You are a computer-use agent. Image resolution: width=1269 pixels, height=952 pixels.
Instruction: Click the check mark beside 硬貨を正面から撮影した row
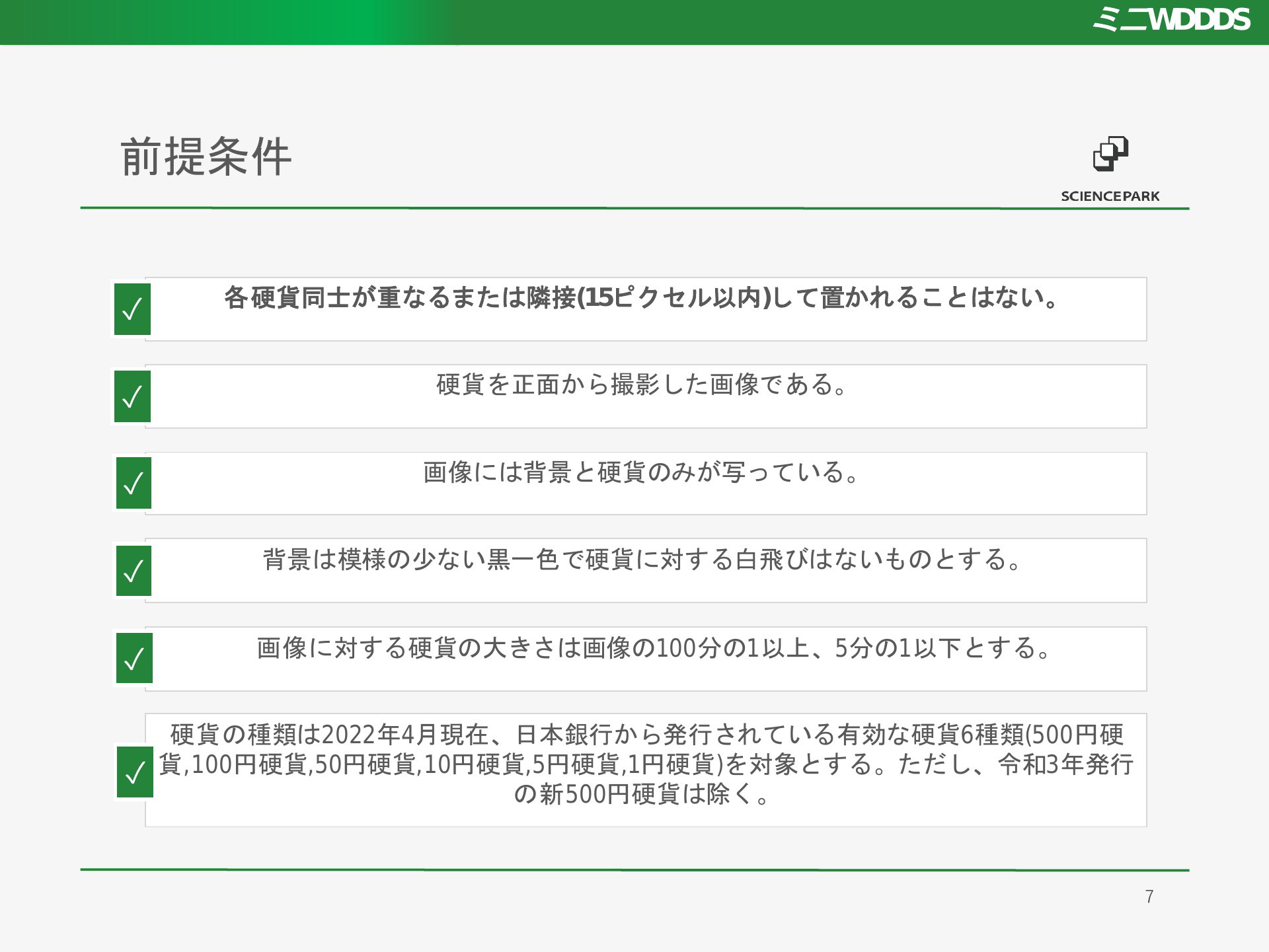[x=132, y=396]
